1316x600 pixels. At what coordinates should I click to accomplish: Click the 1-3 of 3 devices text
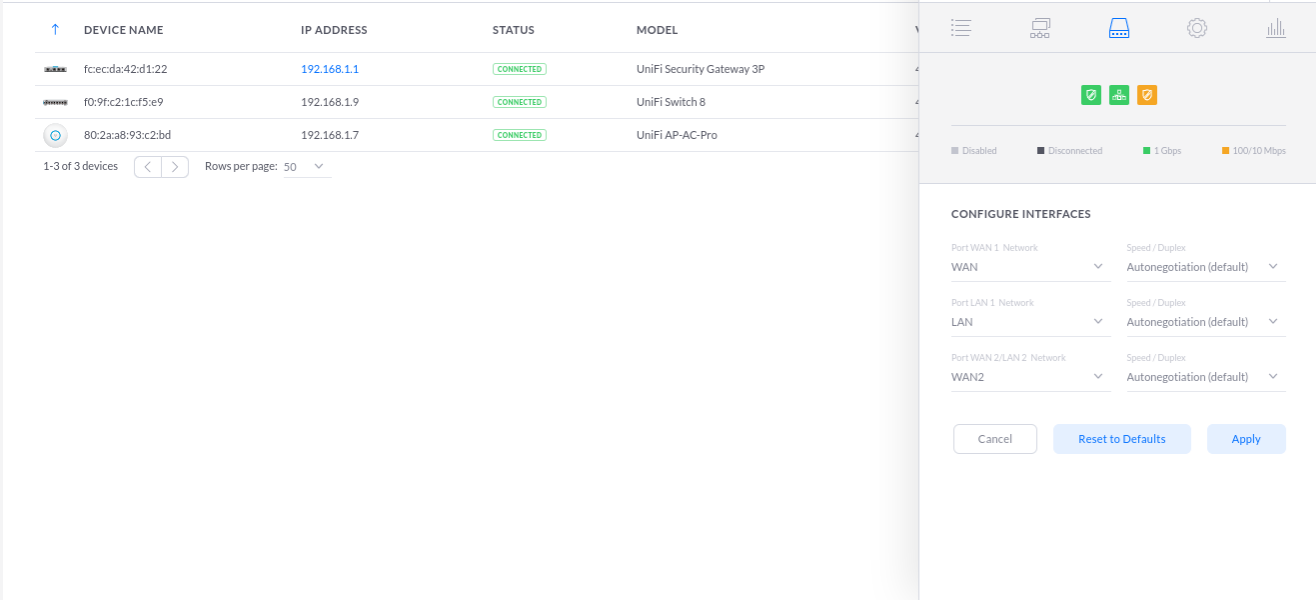80,166
